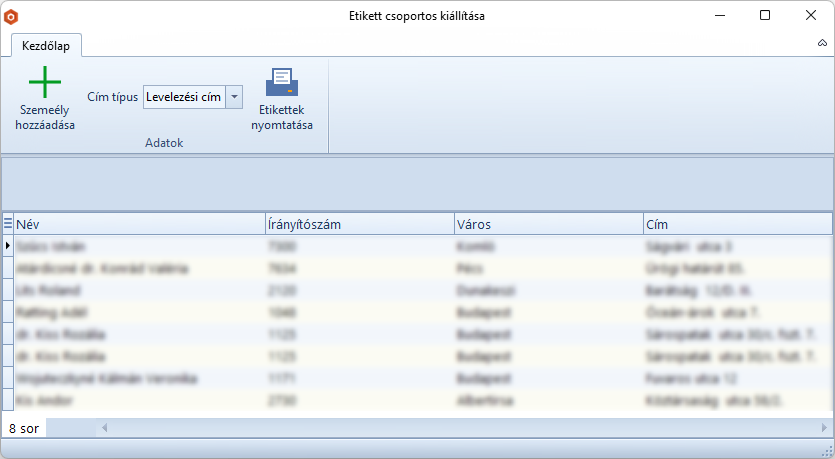Click the green plus Szemeély hozzáadása icon
The image size is (835, 459).
point(45,81)
